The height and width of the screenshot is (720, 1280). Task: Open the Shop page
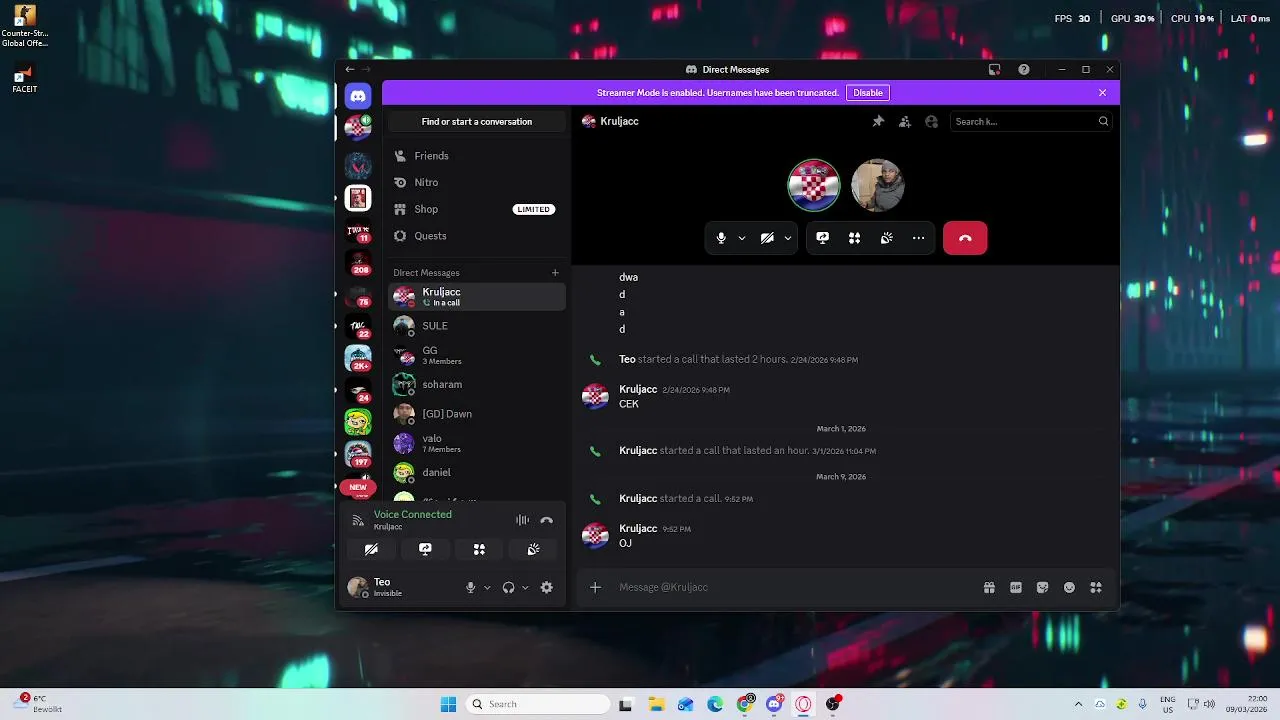[476, 209]
